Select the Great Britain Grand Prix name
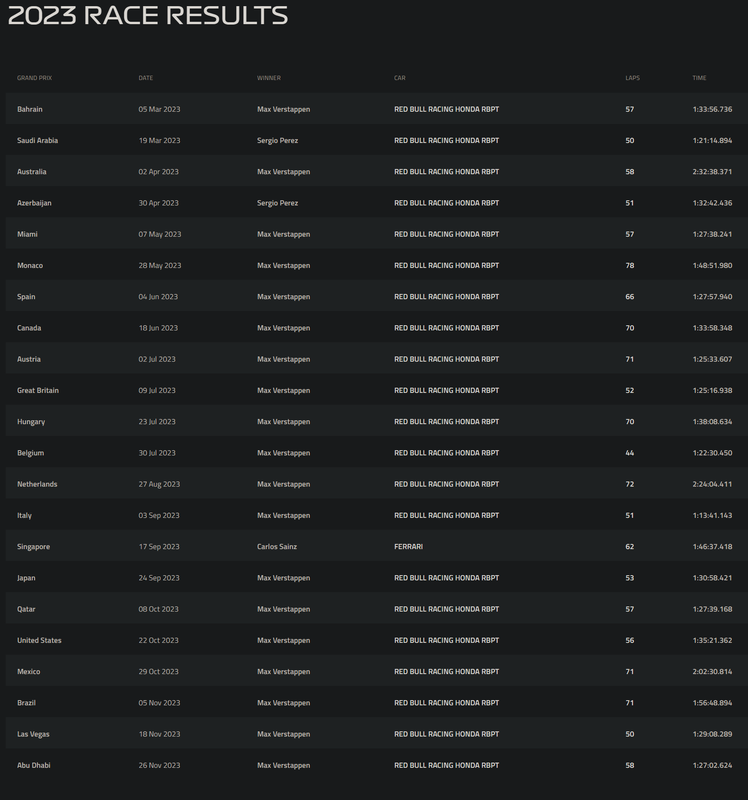 pos(38,390)
